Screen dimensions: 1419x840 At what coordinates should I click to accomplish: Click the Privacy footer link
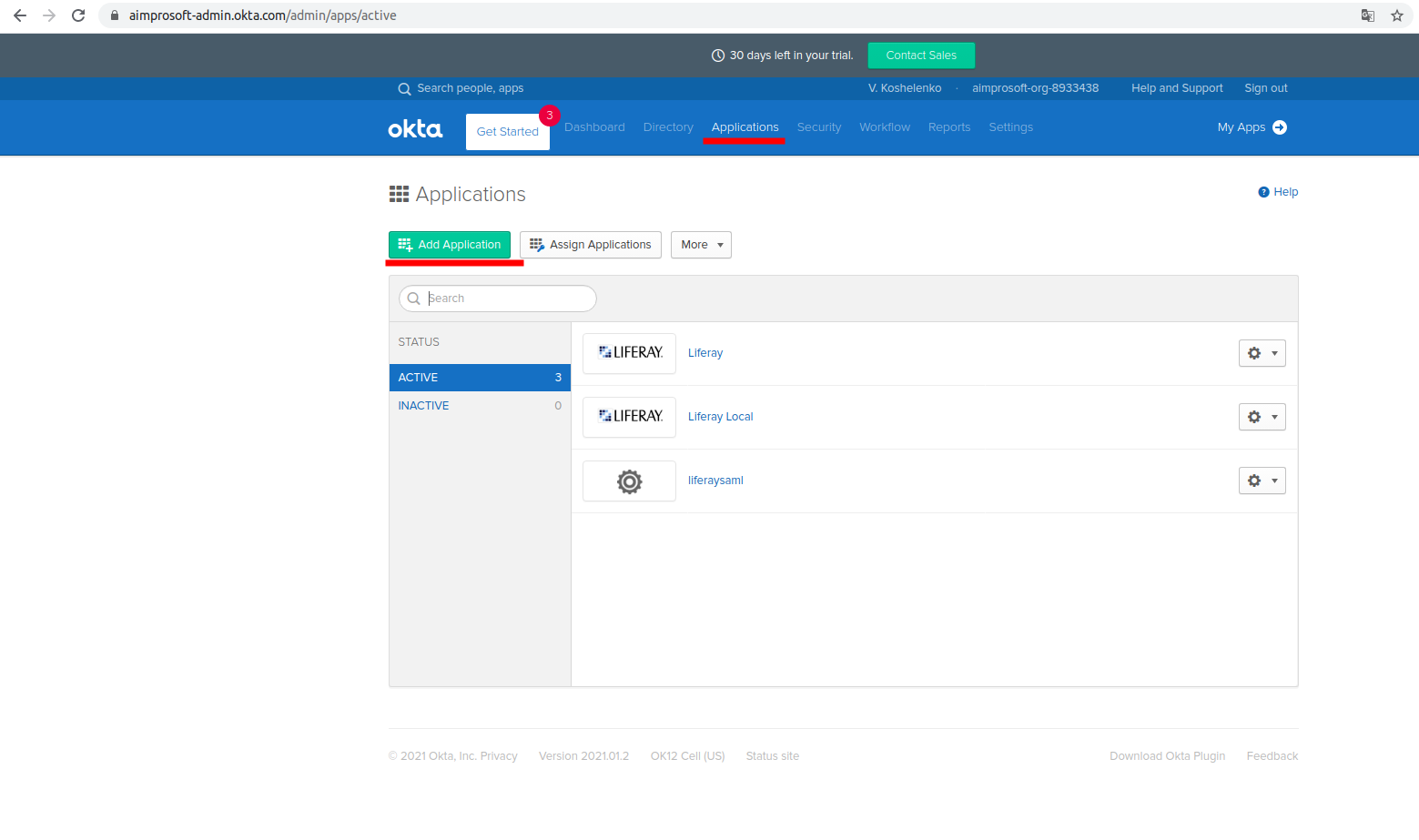(499, 756)
